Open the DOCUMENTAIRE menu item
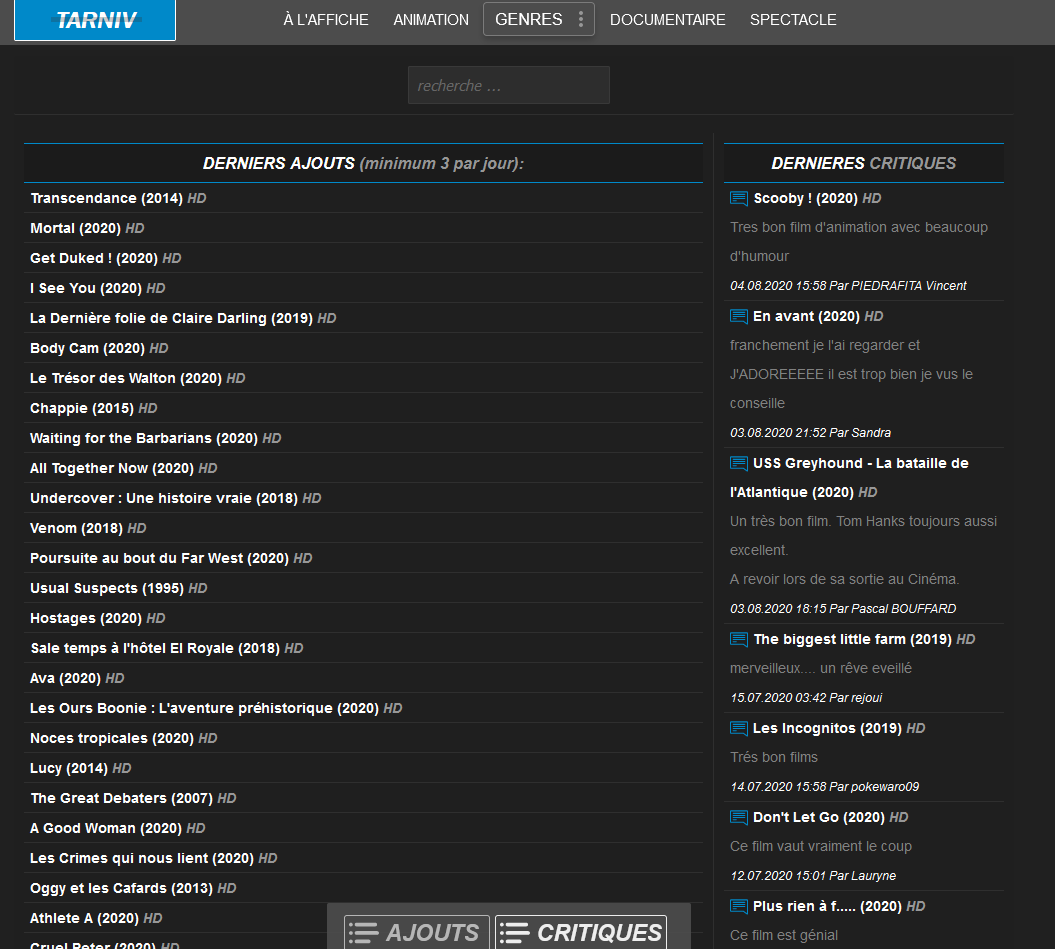This screenshot has width=1055, height=949. 667,20
